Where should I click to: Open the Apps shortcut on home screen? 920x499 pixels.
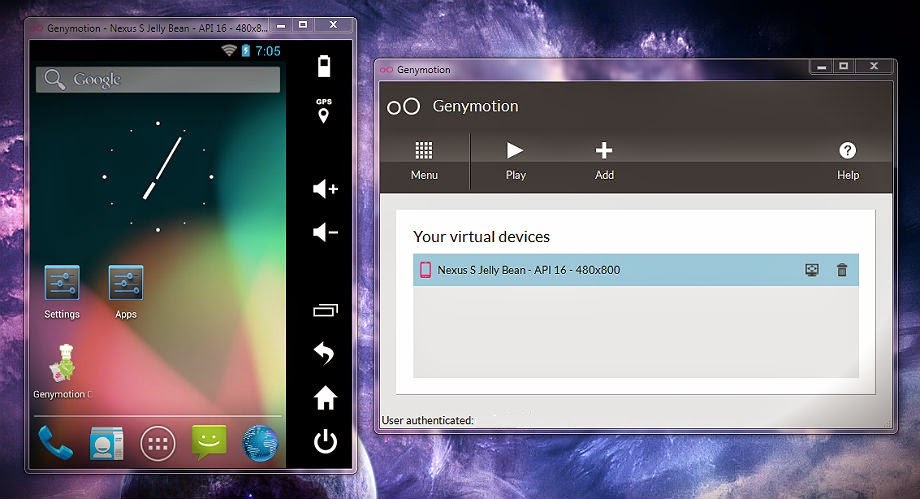point(126,292)
